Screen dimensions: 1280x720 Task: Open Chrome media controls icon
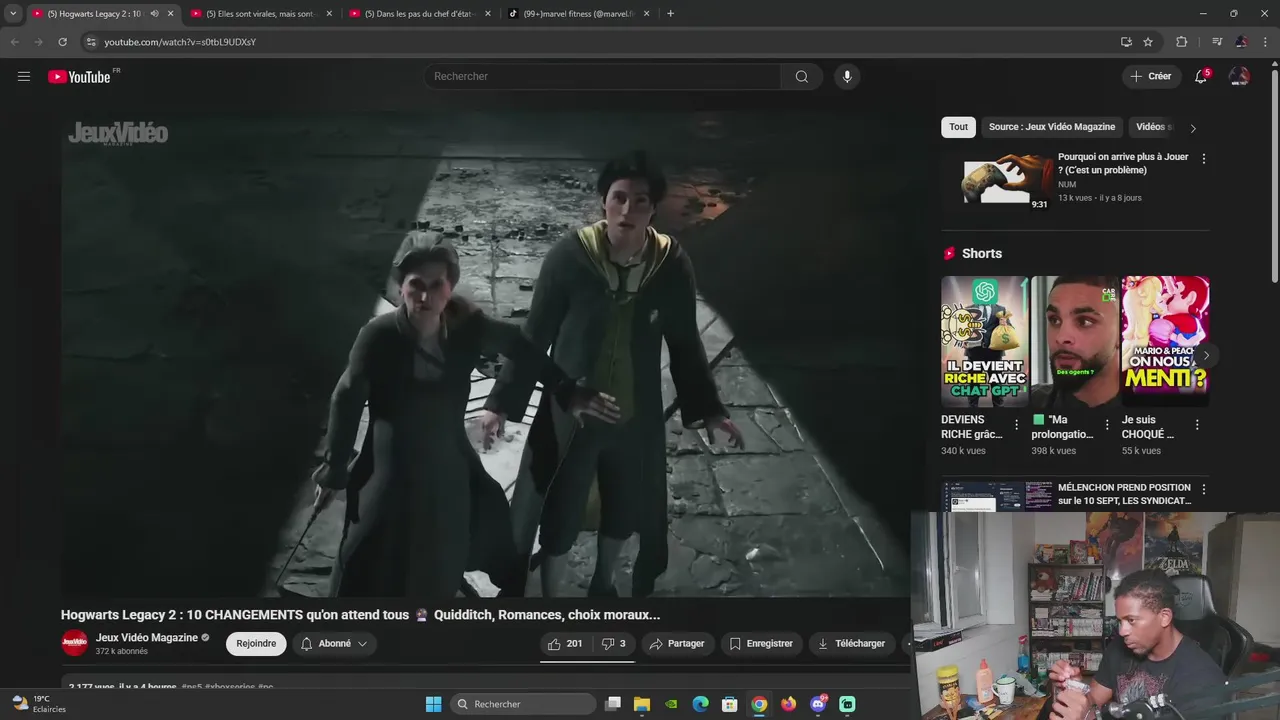tap(1217, 42)
